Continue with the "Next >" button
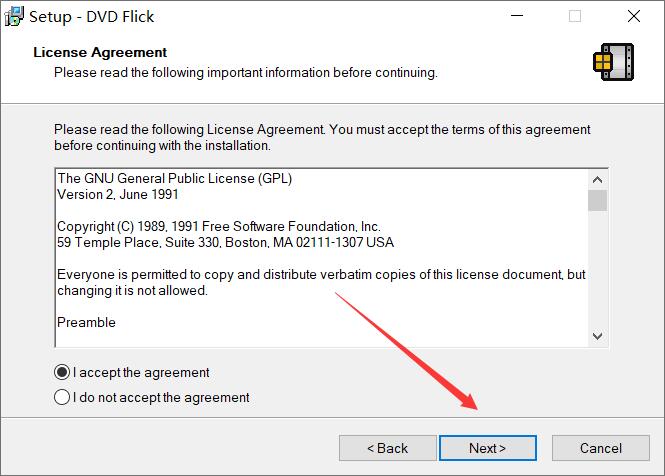Viewport: 665px width, 476px height. (x=488, y=448)
